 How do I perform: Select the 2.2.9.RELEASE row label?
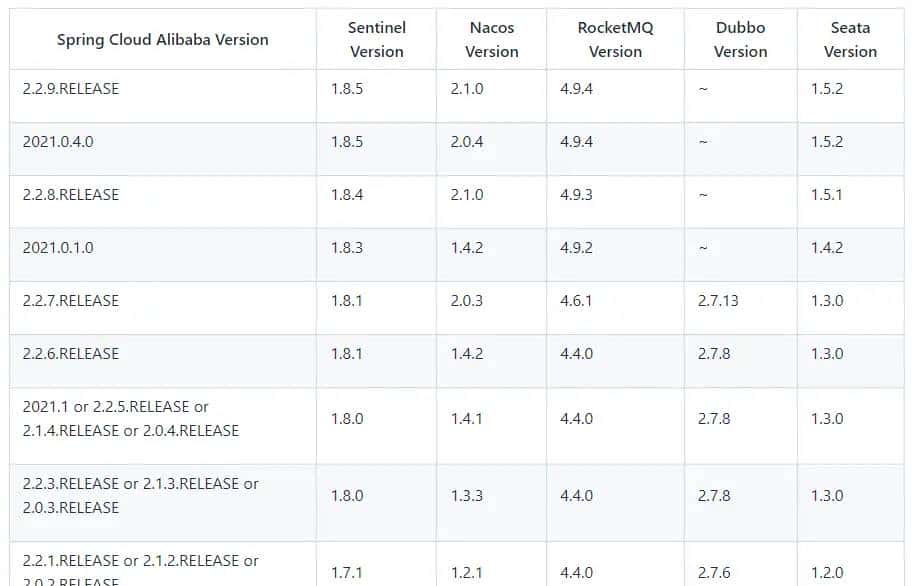[x=71, y=89]
